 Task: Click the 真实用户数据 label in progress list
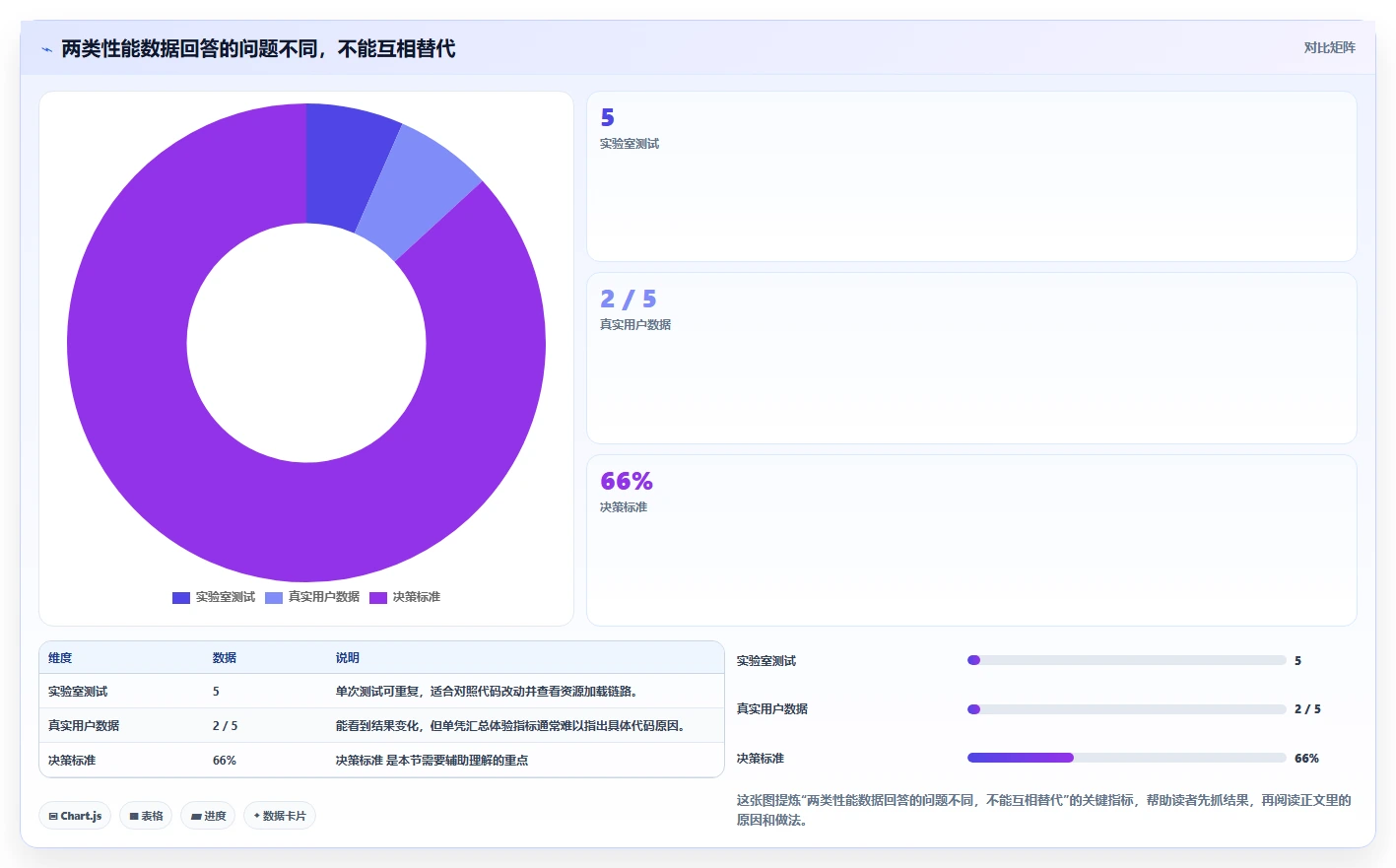(x=772, y=709)
